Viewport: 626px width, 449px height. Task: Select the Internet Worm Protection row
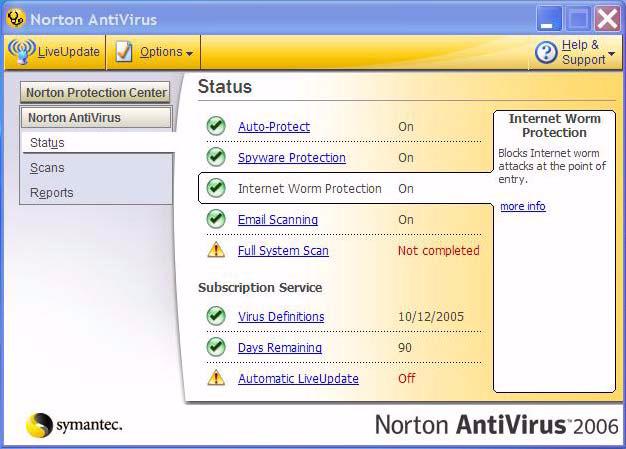click(x=345, y=188)
